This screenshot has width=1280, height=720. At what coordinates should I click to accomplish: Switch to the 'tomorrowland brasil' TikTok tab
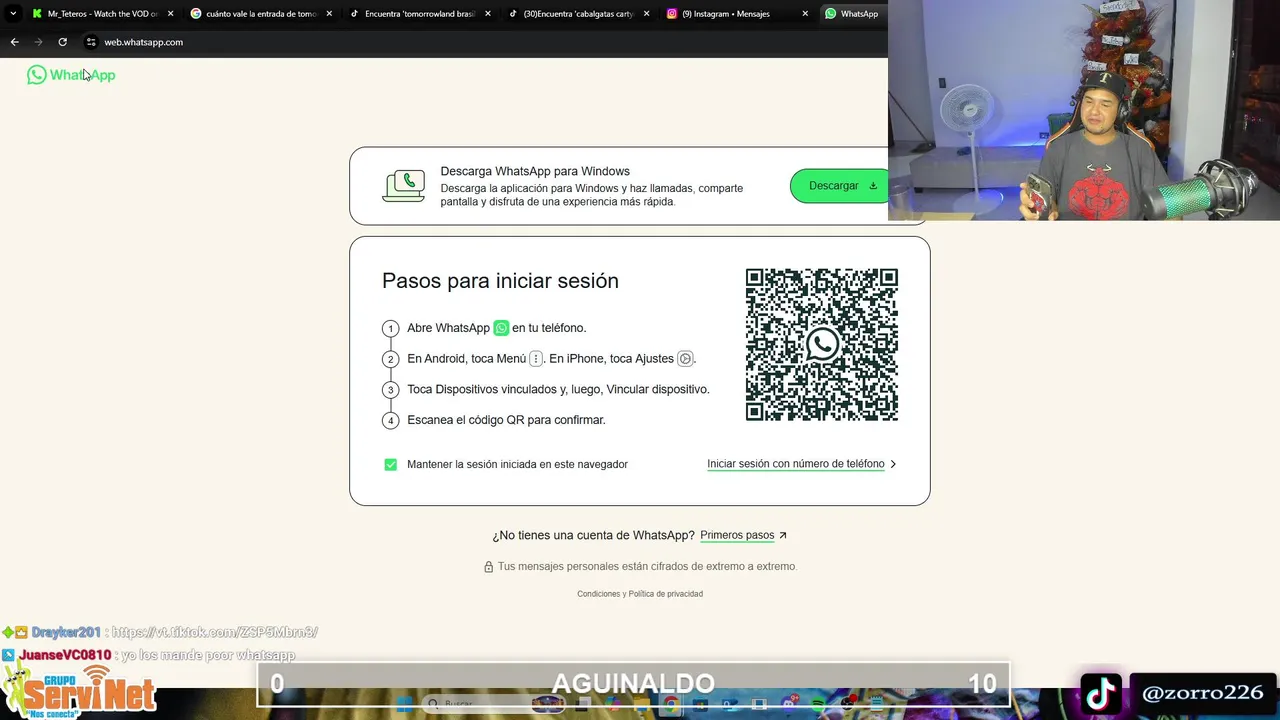pyautogui.click(x=420, y=14)
